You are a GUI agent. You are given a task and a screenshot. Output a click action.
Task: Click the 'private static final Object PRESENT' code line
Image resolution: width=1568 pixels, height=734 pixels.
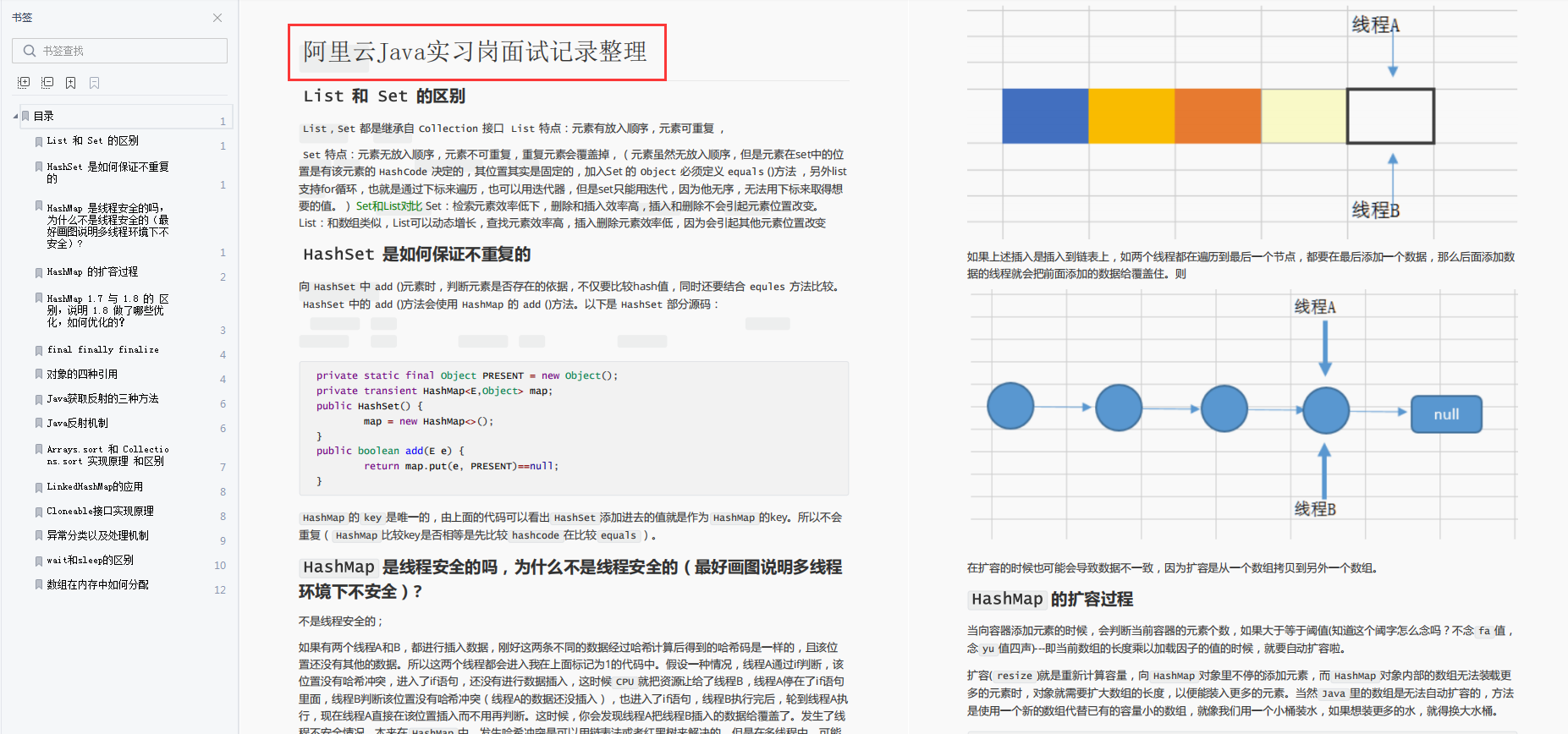click(467, 375)
